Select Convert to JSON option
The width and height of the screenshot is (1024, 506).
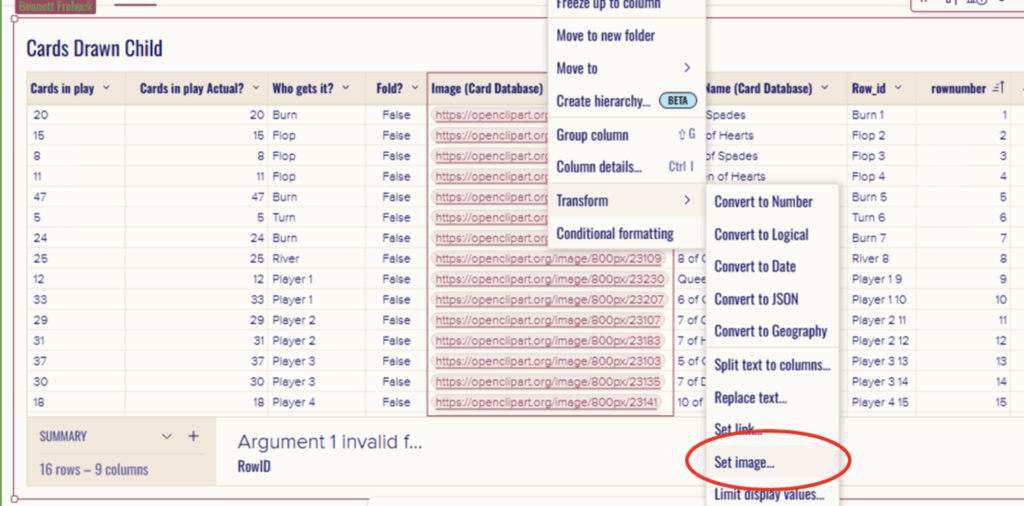tap(756, 299)
